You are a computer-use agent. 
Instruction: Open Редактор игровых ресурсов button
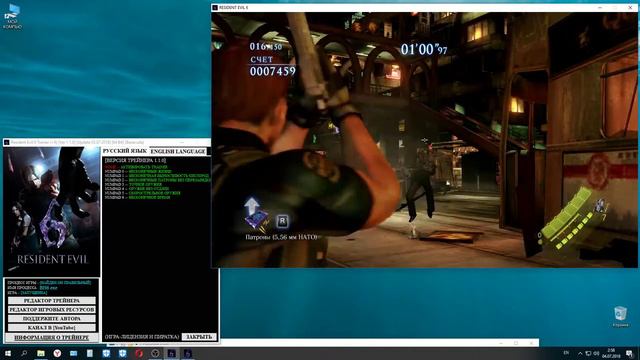52,309
